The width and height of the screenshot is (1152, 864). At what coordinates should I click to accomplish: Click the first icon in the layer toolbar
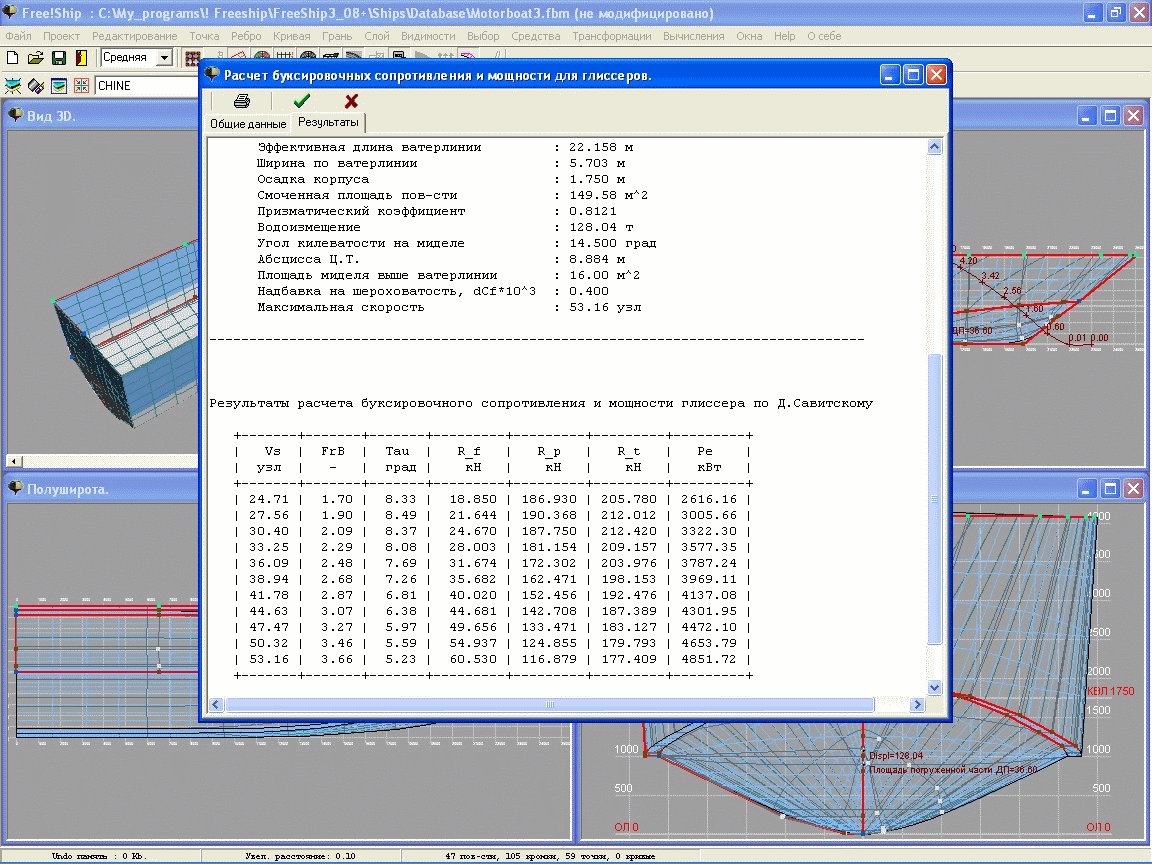[x=13, y=86]
